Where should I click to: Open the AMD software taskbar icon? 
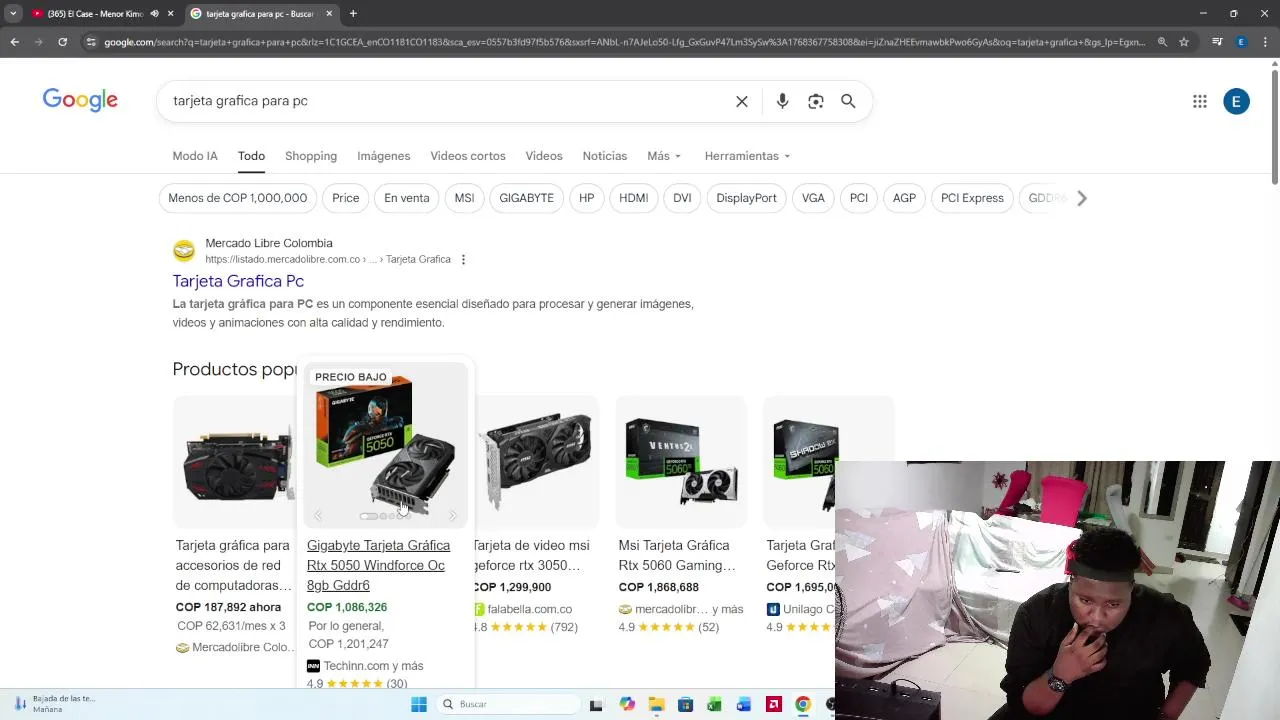[x=773, y=704]
